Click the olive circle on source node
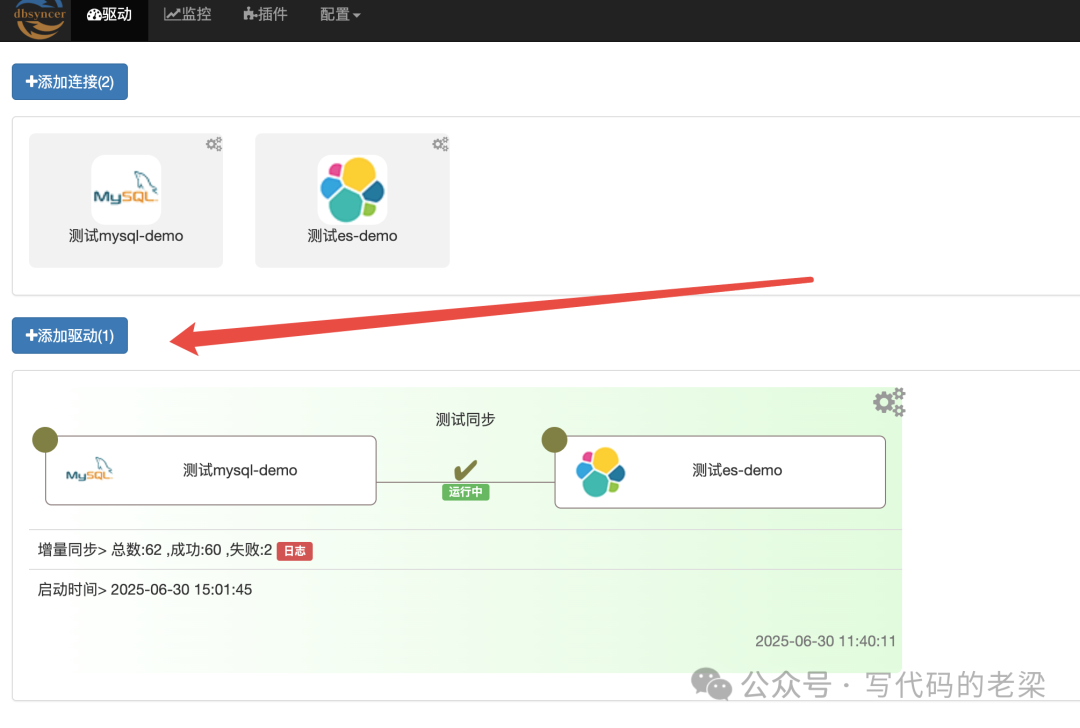 (45, 440)
